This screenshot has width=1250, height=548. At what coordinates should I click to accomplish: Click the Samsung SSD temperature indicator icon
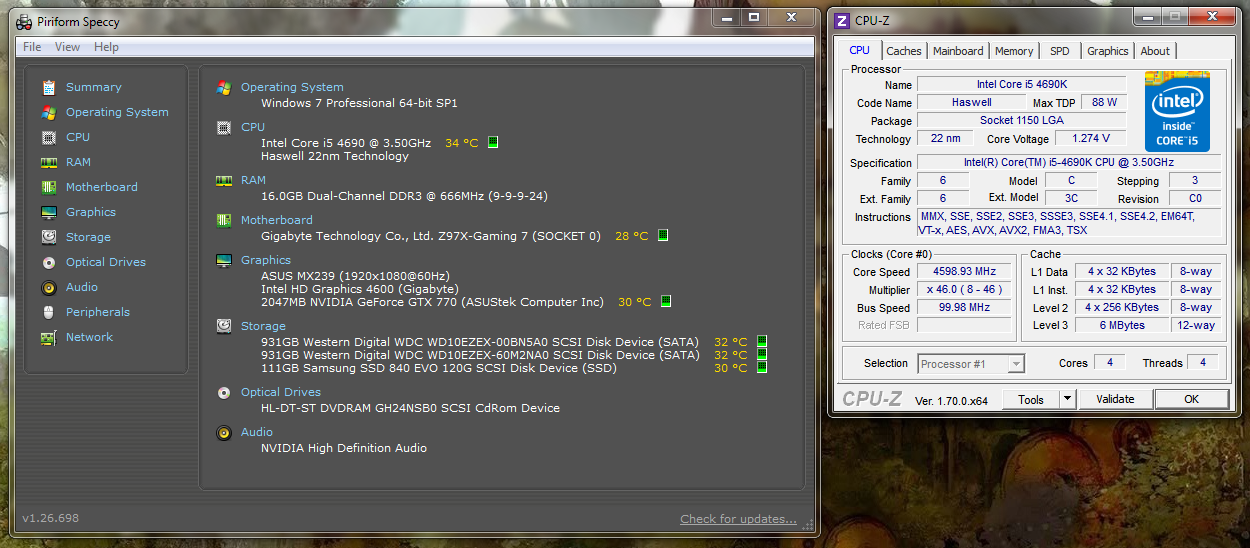(761, 367)
